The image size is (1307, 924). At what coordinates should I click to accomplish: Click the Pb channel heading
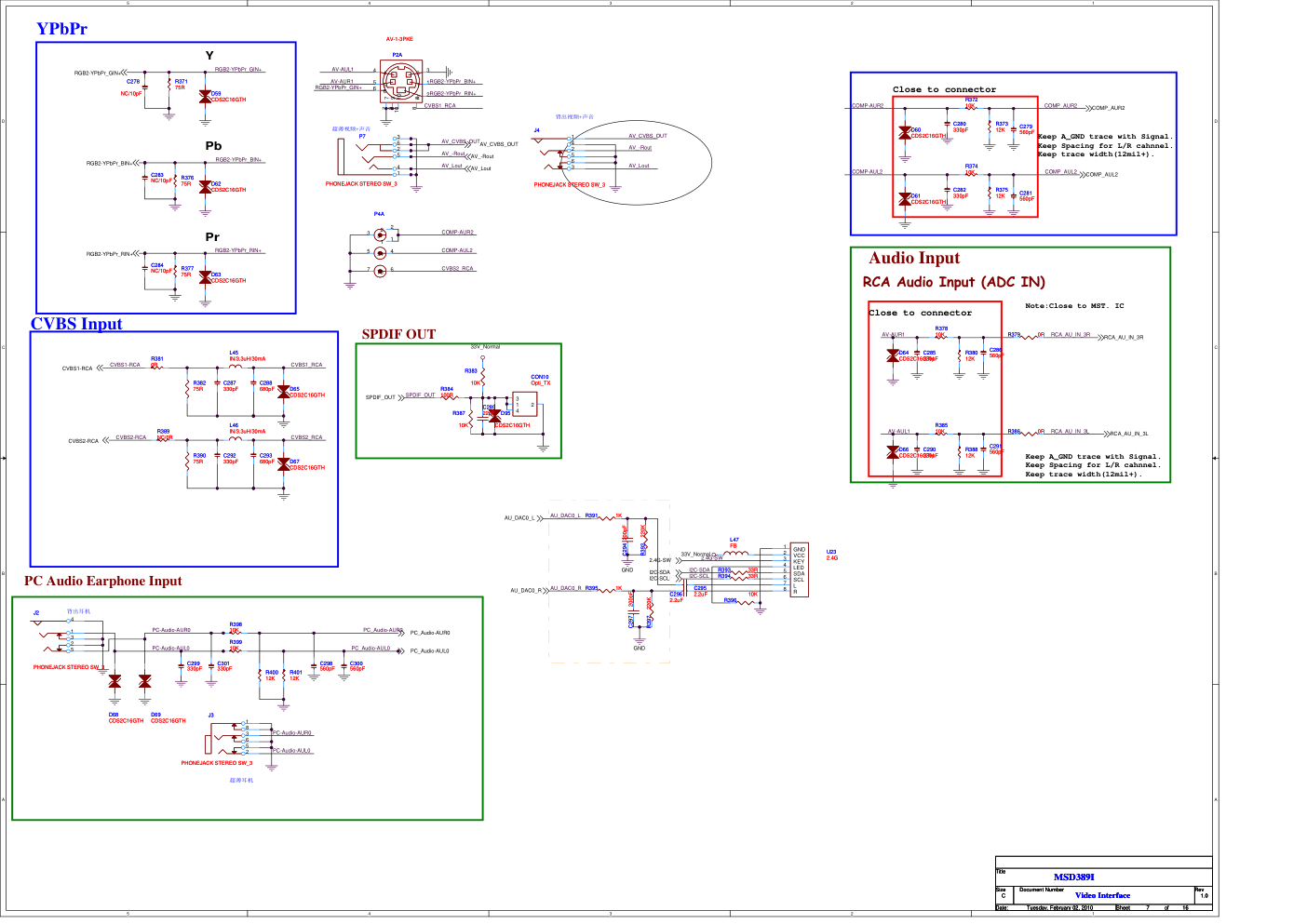(x=213, y=146)
